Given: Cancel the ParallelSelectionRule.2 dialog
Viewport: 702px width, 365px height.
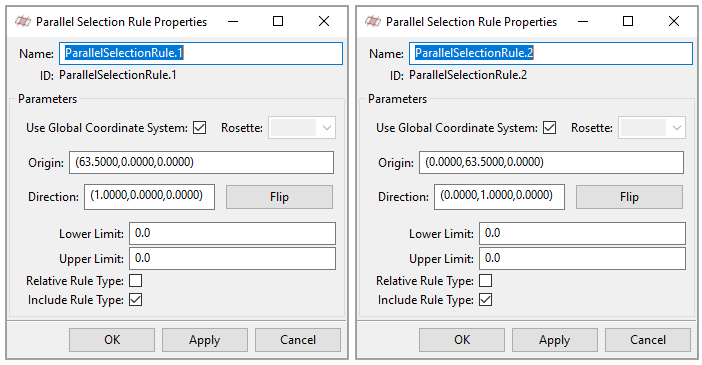Looking at the screenshot, I should tap(648, 340).
